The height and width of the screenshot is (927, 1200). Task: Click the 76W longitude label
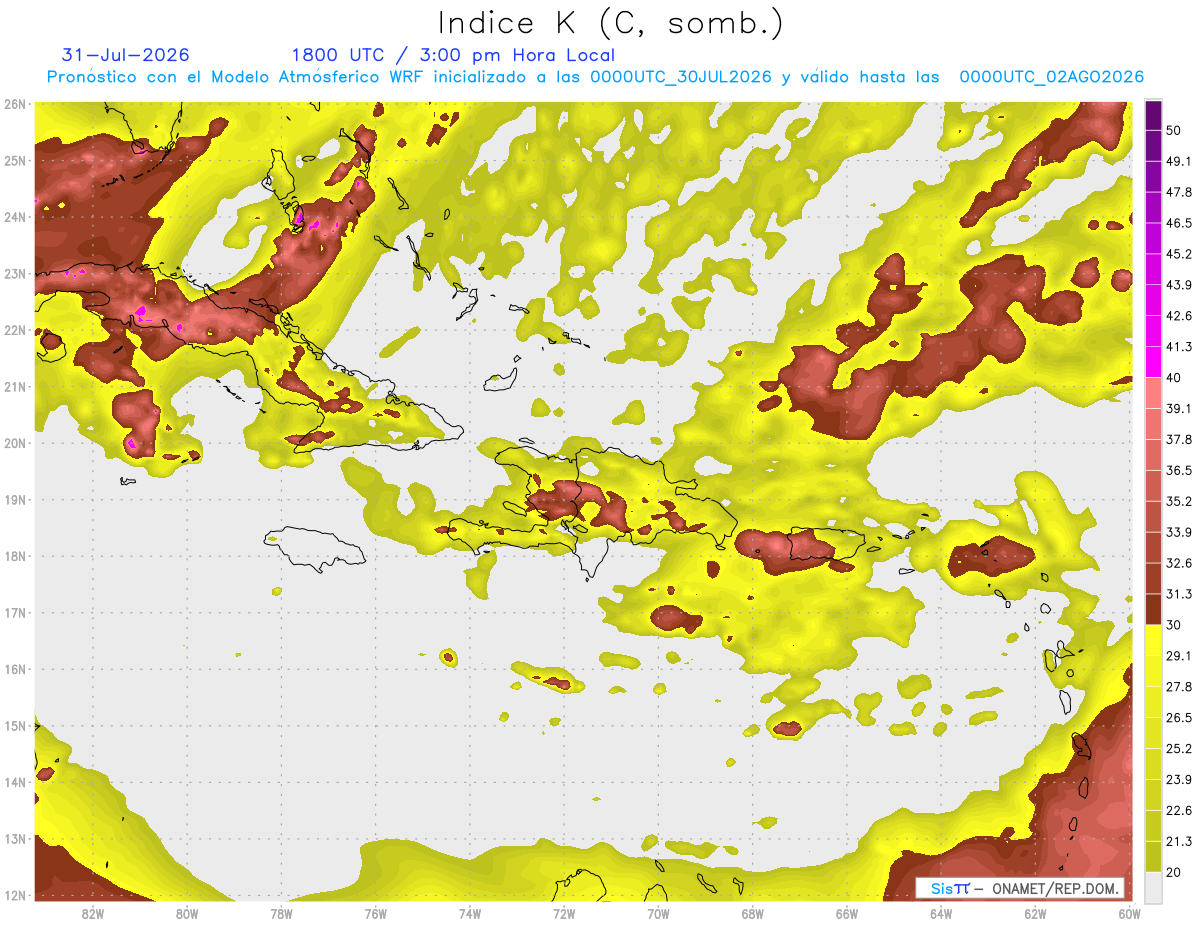[376, 913]
